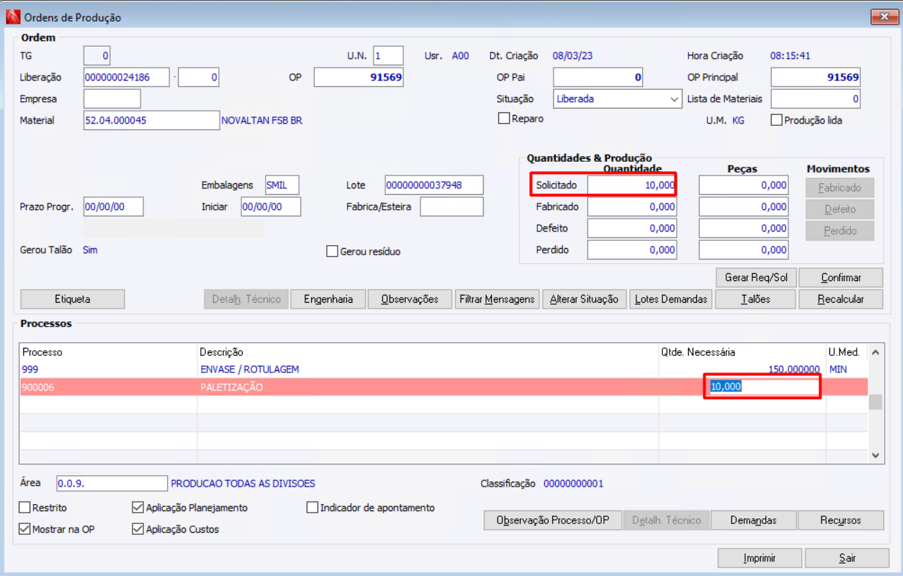
Task: Click Alterar Situação button
Action: point(584,299)
